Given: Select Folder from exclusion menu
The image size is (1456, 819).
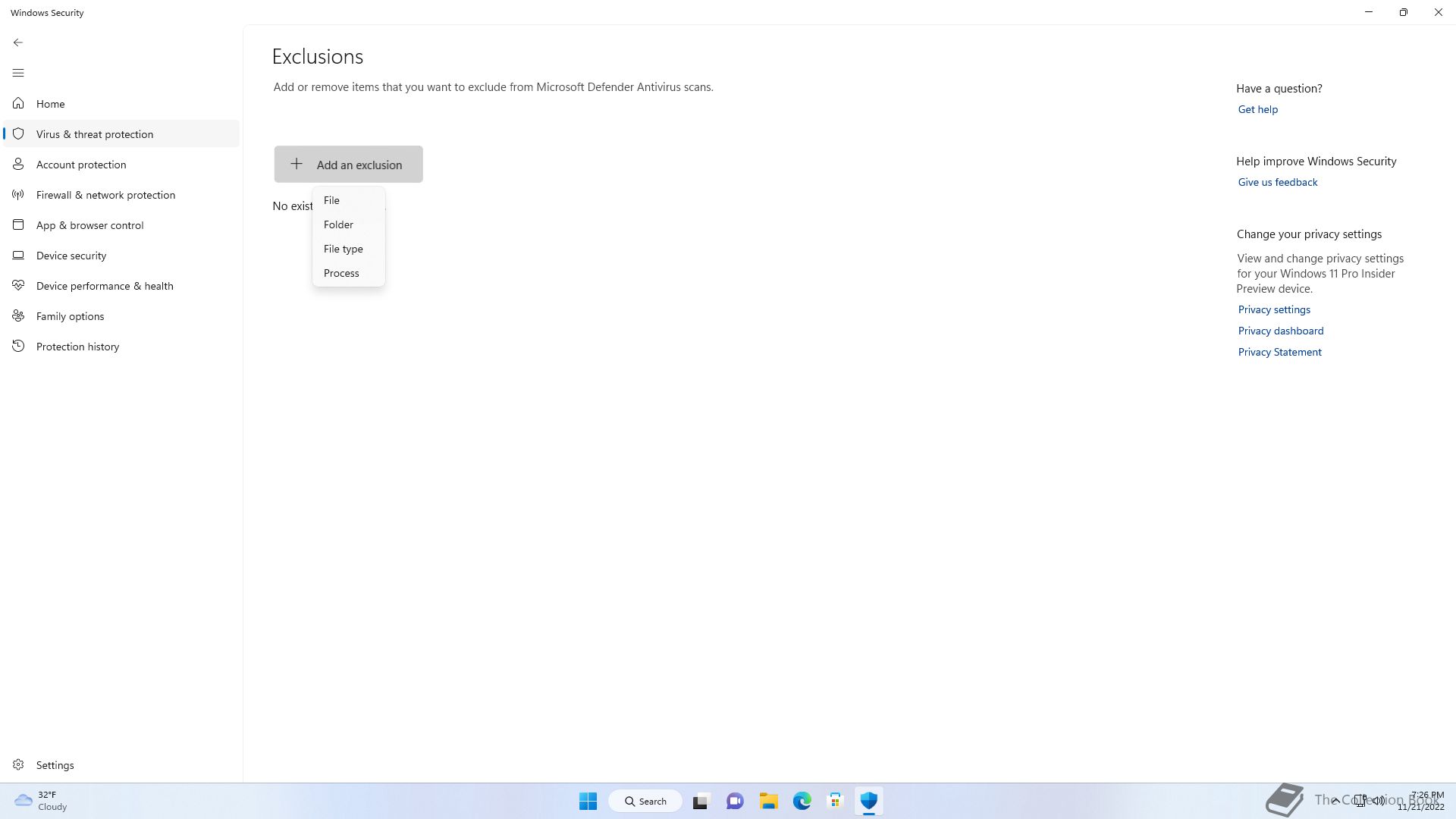Looking at the screenshot, I should tap(349, 224).
